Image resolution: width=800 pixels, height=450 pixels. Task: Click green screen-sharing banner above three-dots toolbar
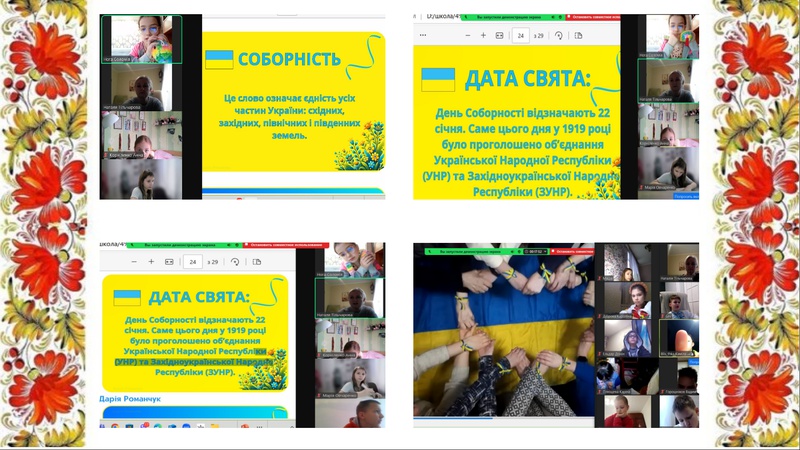tap(512, 17)
